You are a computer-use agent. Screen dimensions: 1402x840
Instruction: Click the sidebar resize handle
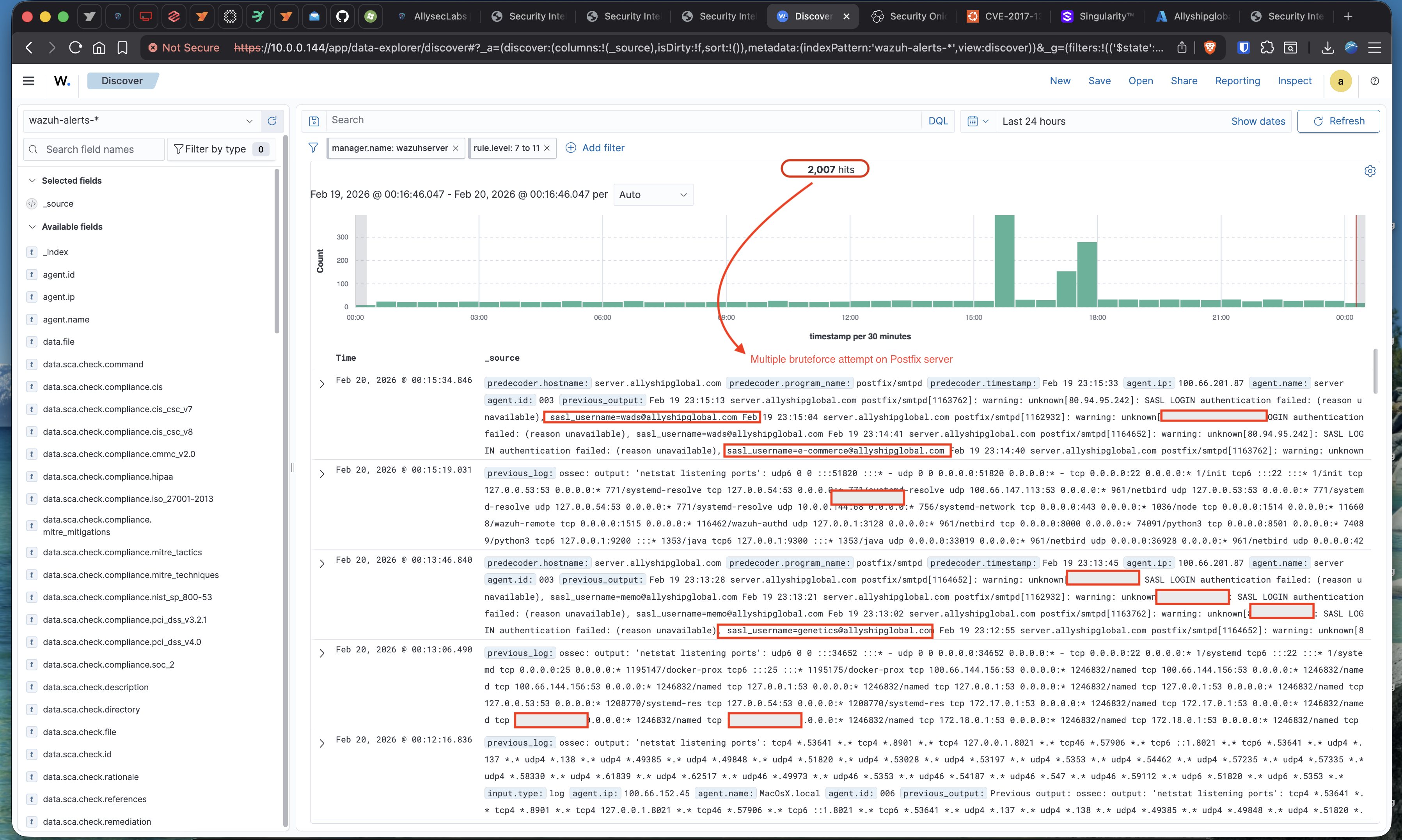pyautogui.click(x=293, y=468)
